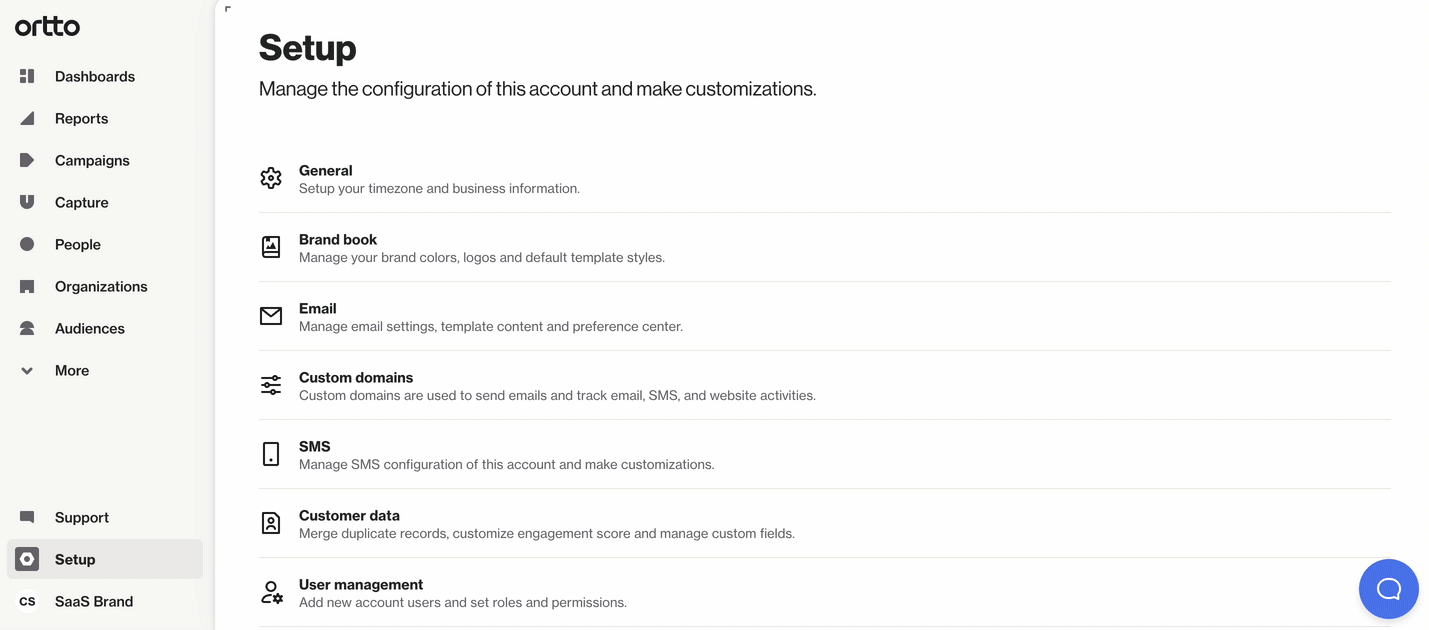Open Campaigns via its tag icon
The height and width of the screenshot is (630, 1429).
click(x=27, y=160)
